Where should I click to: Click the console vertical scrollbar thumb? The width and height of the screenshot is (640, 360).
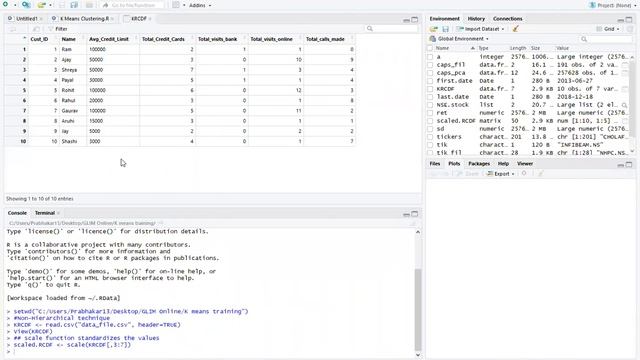[418, 309]
